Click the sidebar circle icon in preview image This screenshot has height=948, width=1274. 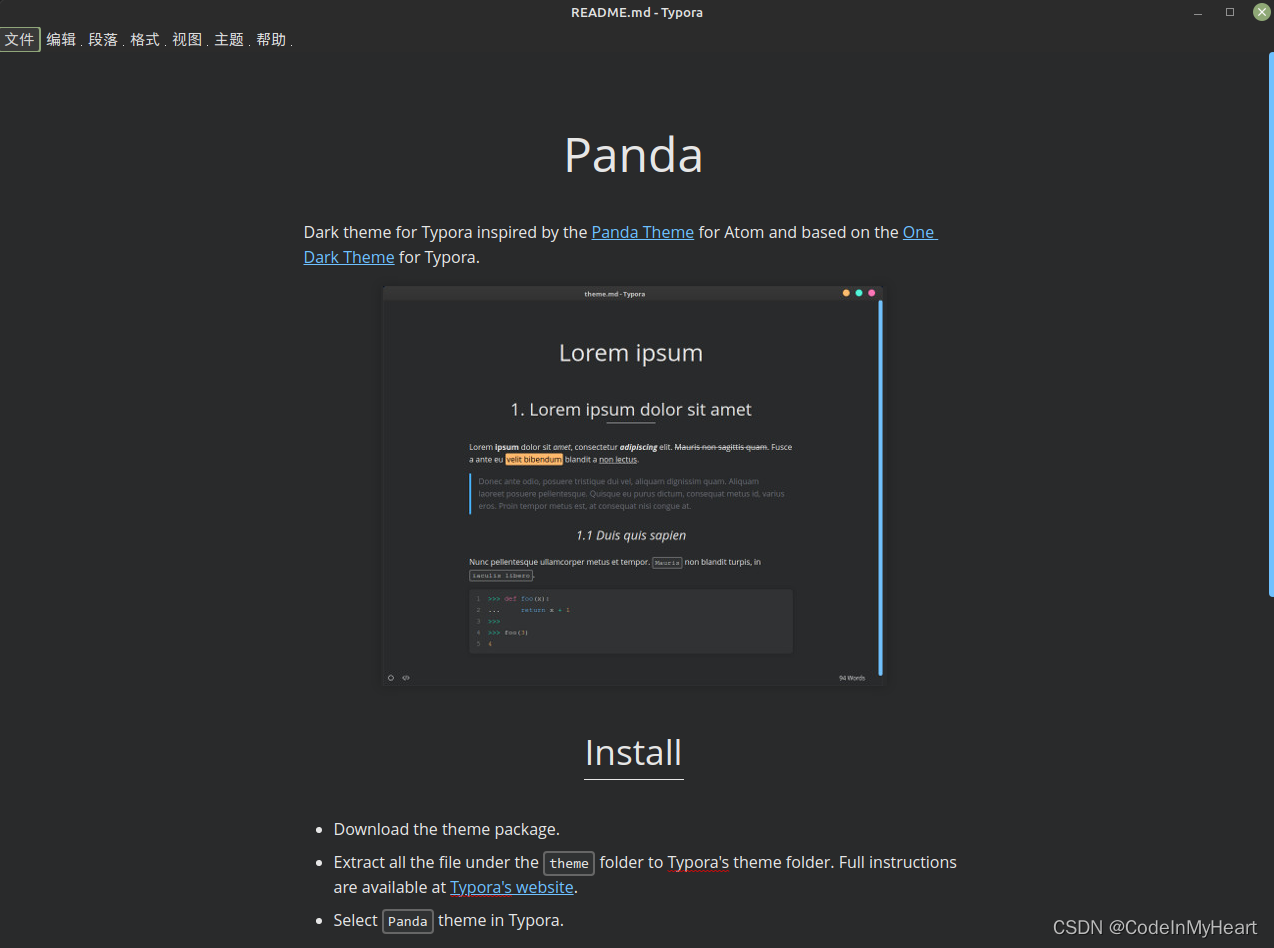click(391, 678)
